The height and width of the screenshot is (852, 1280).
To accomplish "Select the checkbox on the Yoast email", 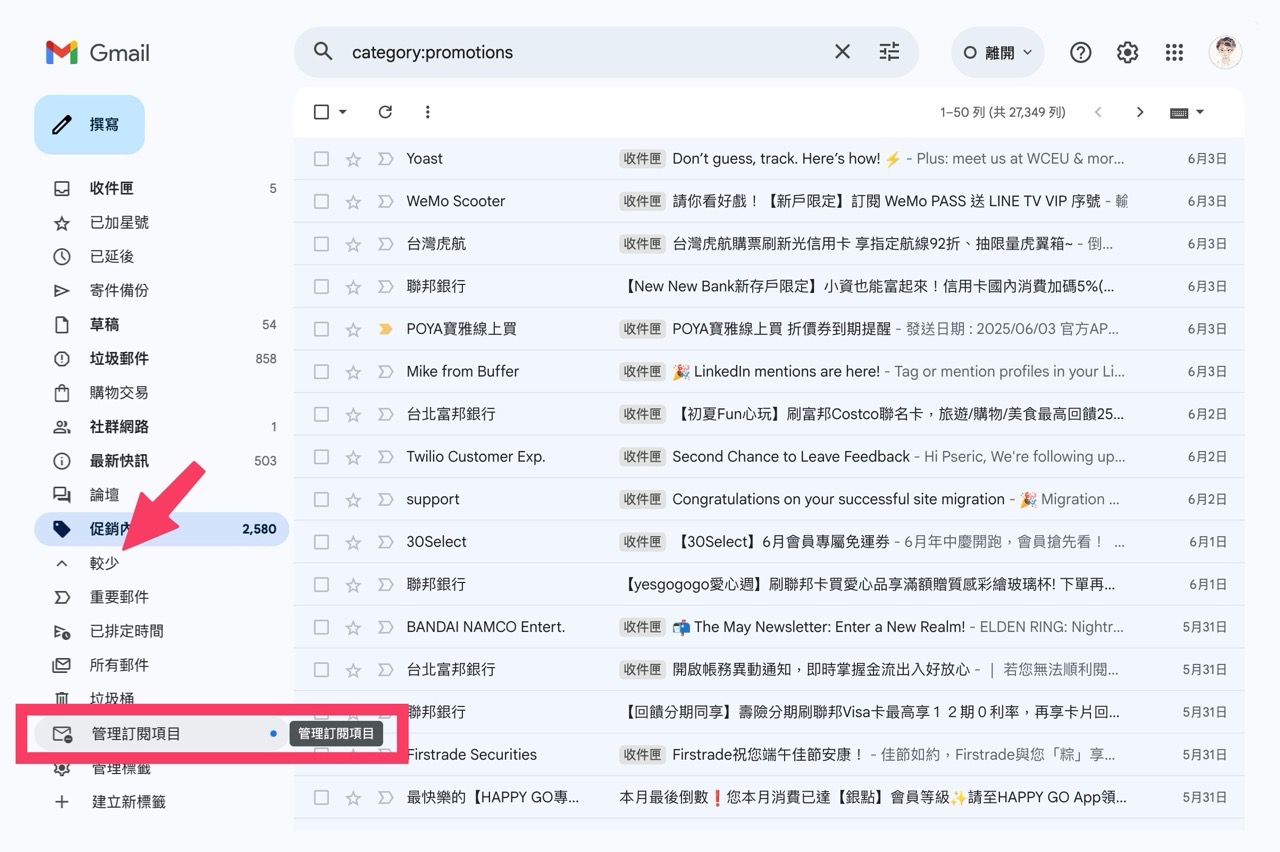I will point(320,158).
